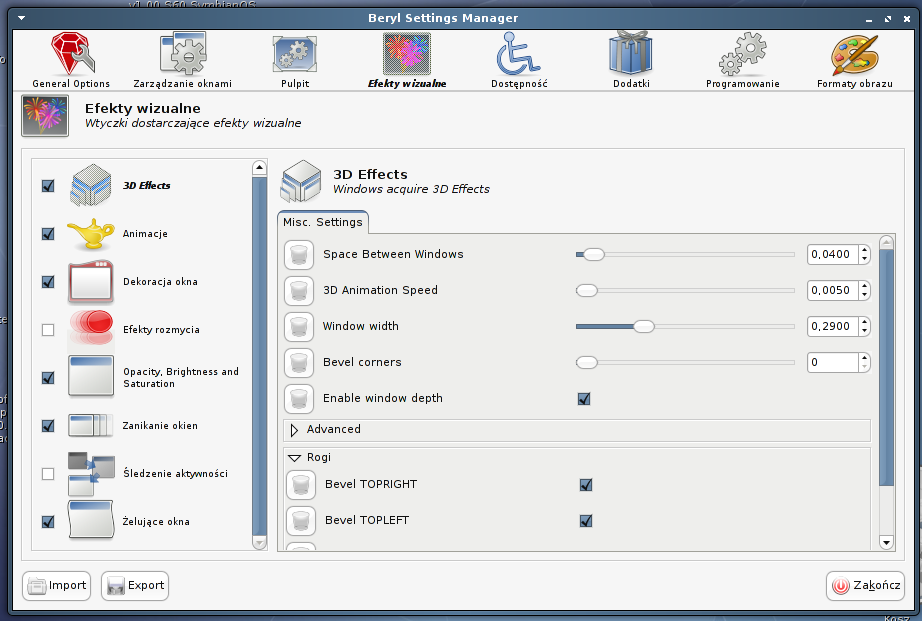Open Pulpit category icon
922x621 pixels.
pyautogui.click(x=295, y=55)
